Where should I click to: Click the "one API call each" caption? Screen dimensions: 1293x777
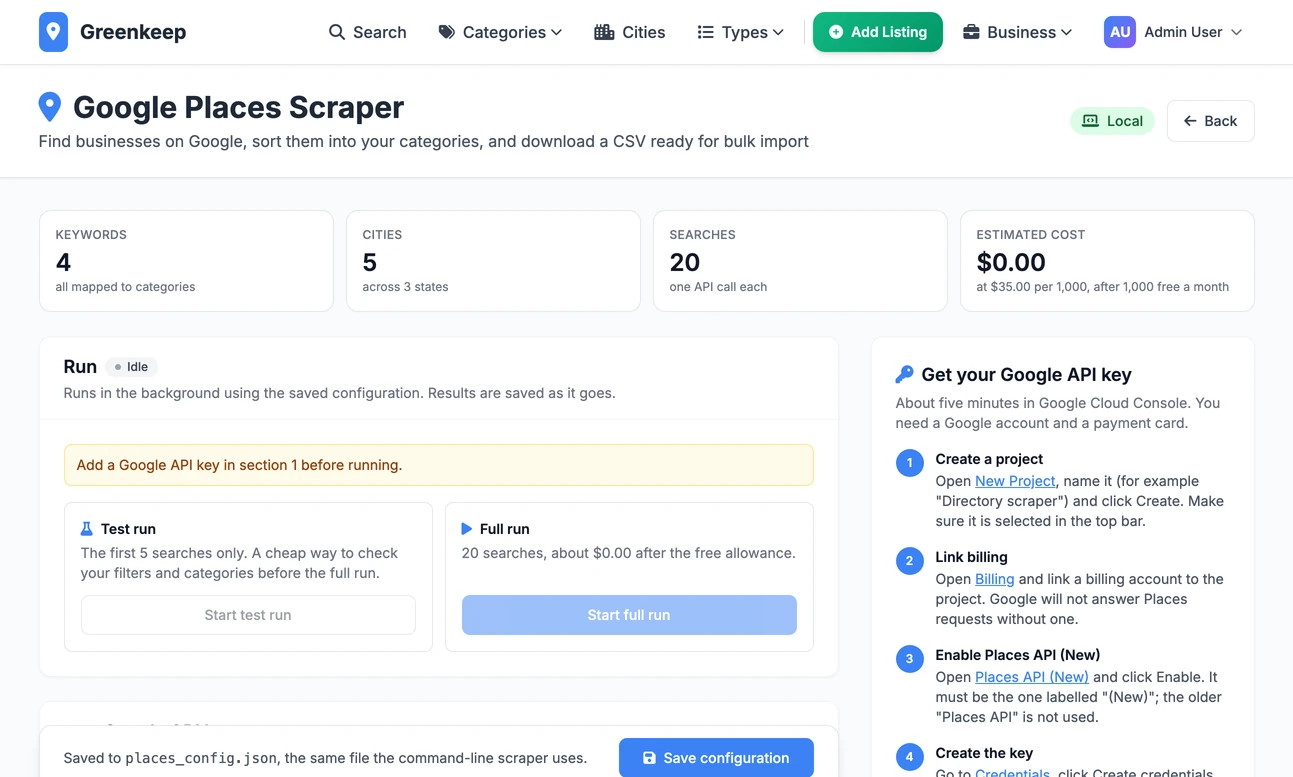coord(718,287)
